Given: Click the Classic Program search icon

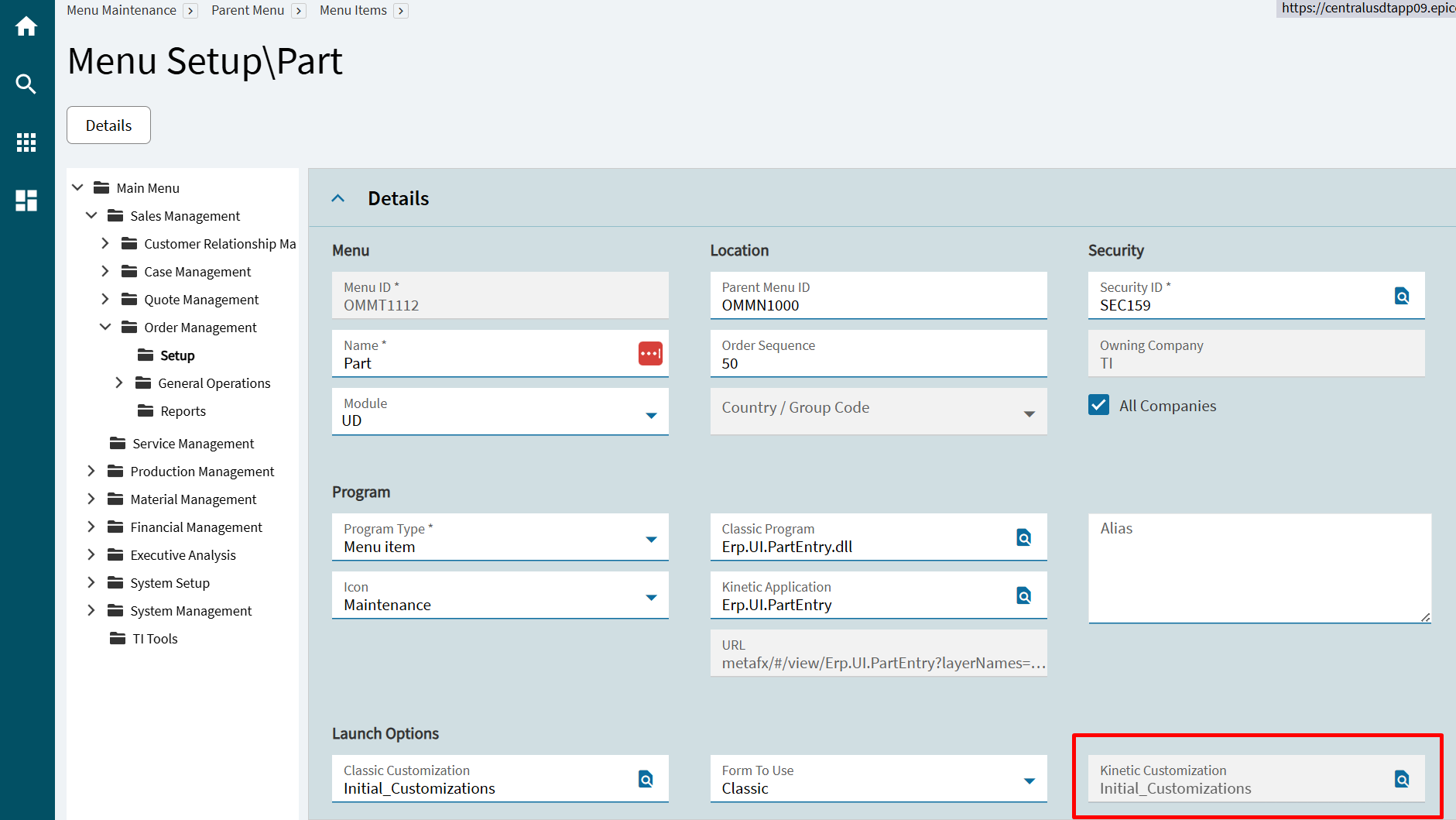Looking at the screenshot, I should tap(1023, 537).
